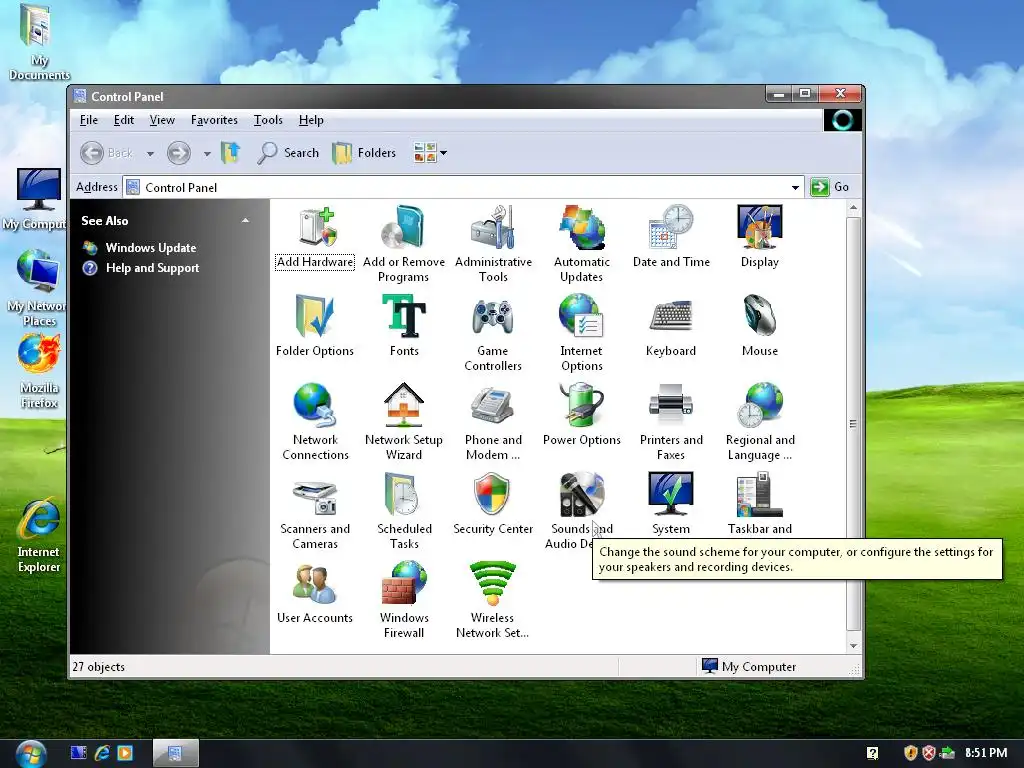The width and height of the screenshot is (1024, 768).
Task: Open Wireless Network Setup icon
Action: click(x=493, y=600)
